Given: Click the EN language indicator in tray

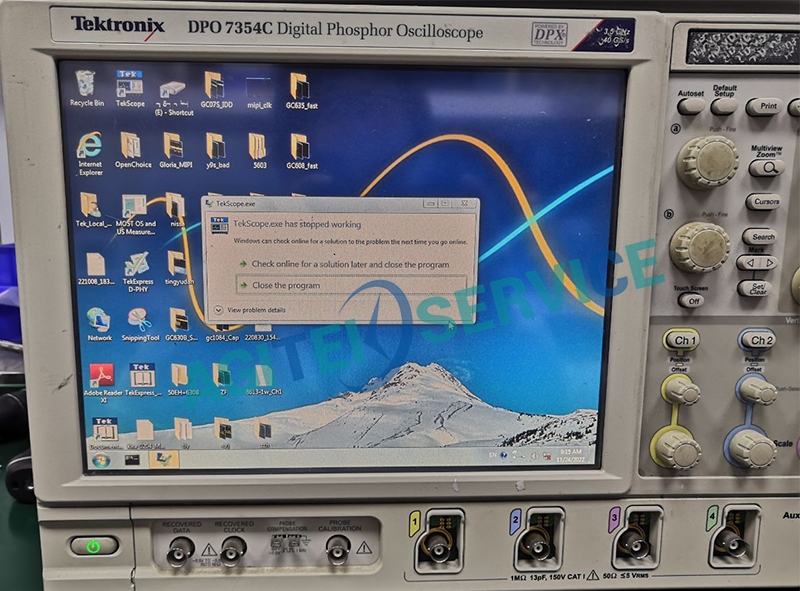Looking at the screenshot, I should (x=492, y=454).
